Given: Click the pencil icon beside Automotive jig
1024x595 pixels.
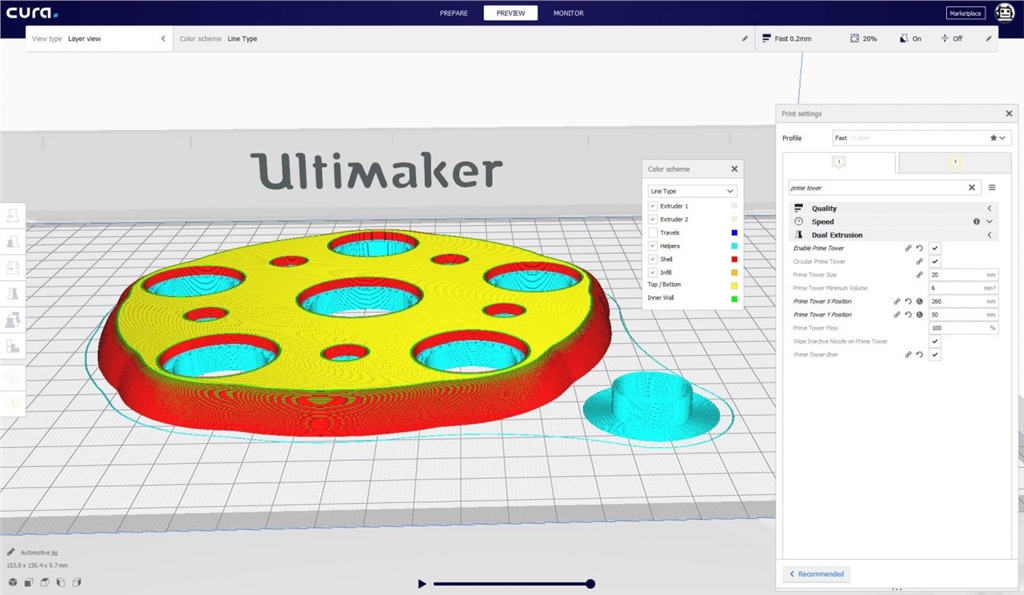Looking at the screenshot, I should [10, 552].
